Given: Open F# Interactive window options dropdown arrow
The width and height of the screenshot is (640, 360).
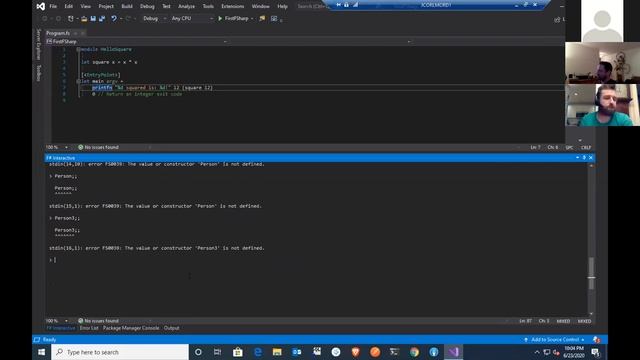Looking at the screenshot, I should (577, 158).
